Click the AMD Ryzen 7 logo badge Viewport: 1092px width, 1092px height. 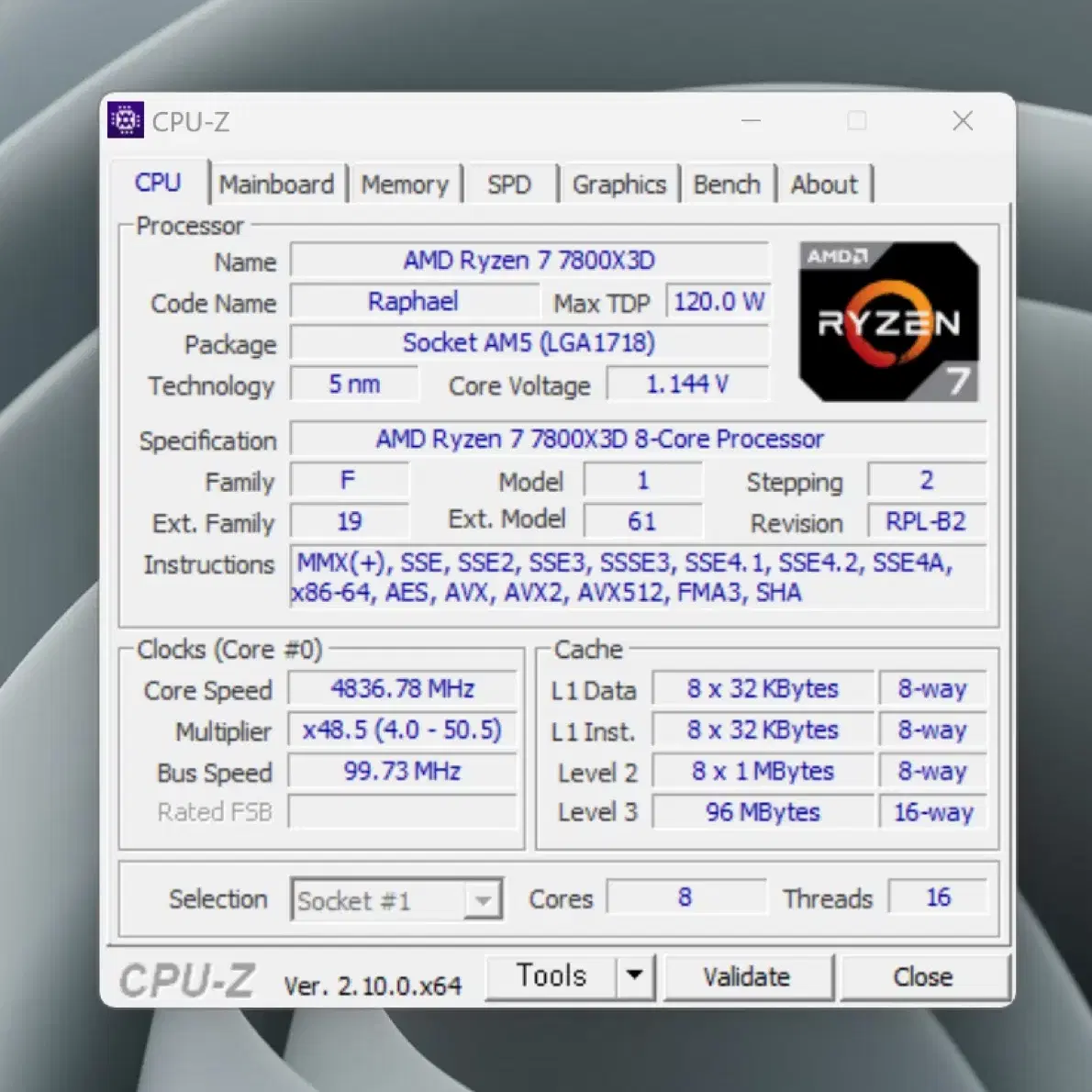(x=888, y=321)
